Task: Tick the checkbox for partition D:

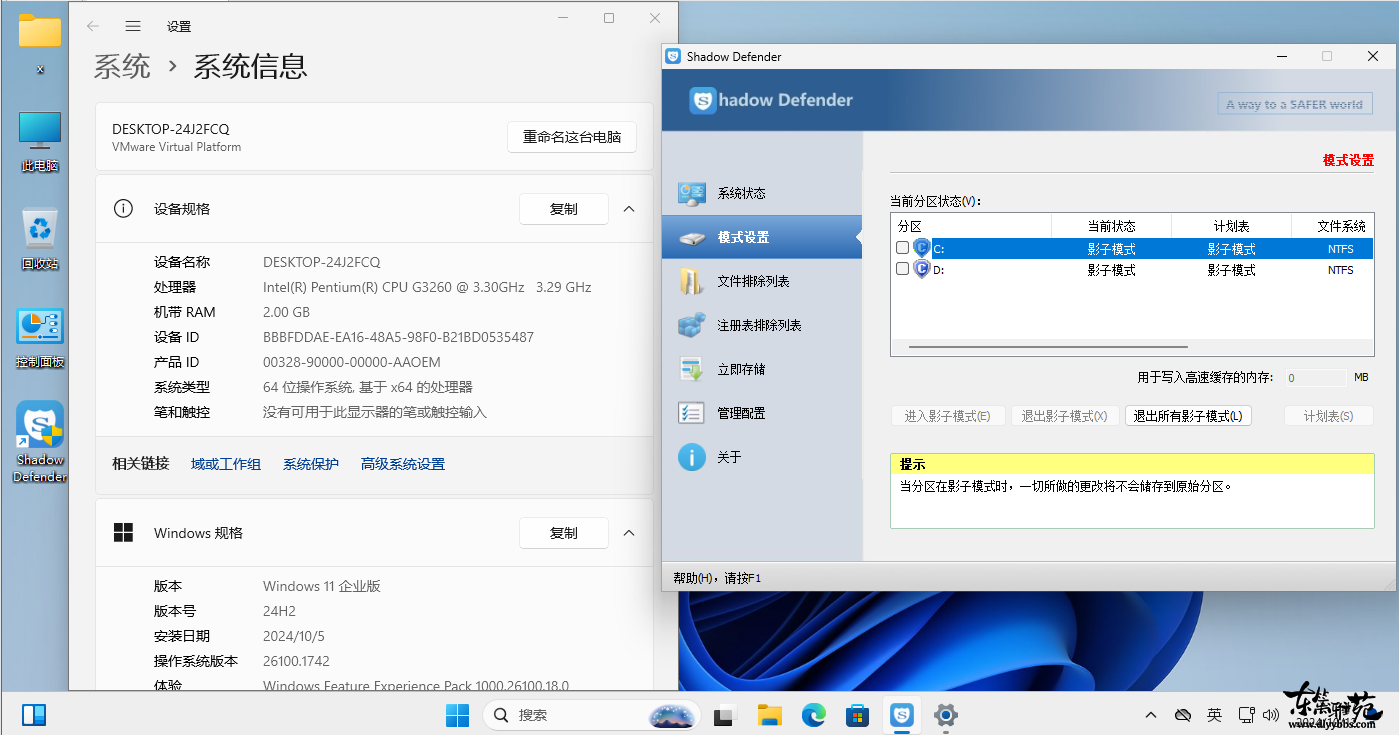Action: tap(902, 269)
